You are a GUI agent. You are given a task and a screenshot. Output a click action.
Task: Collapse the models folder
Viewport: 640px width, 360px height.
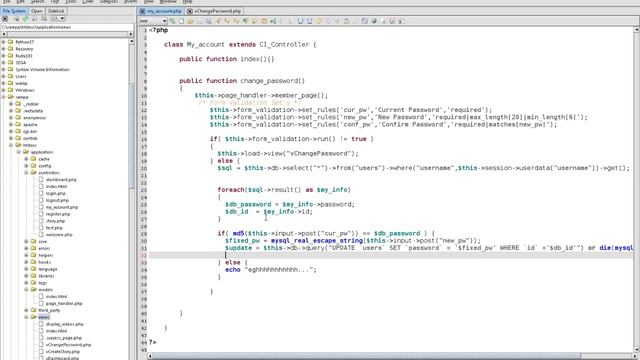coord(27,290)
